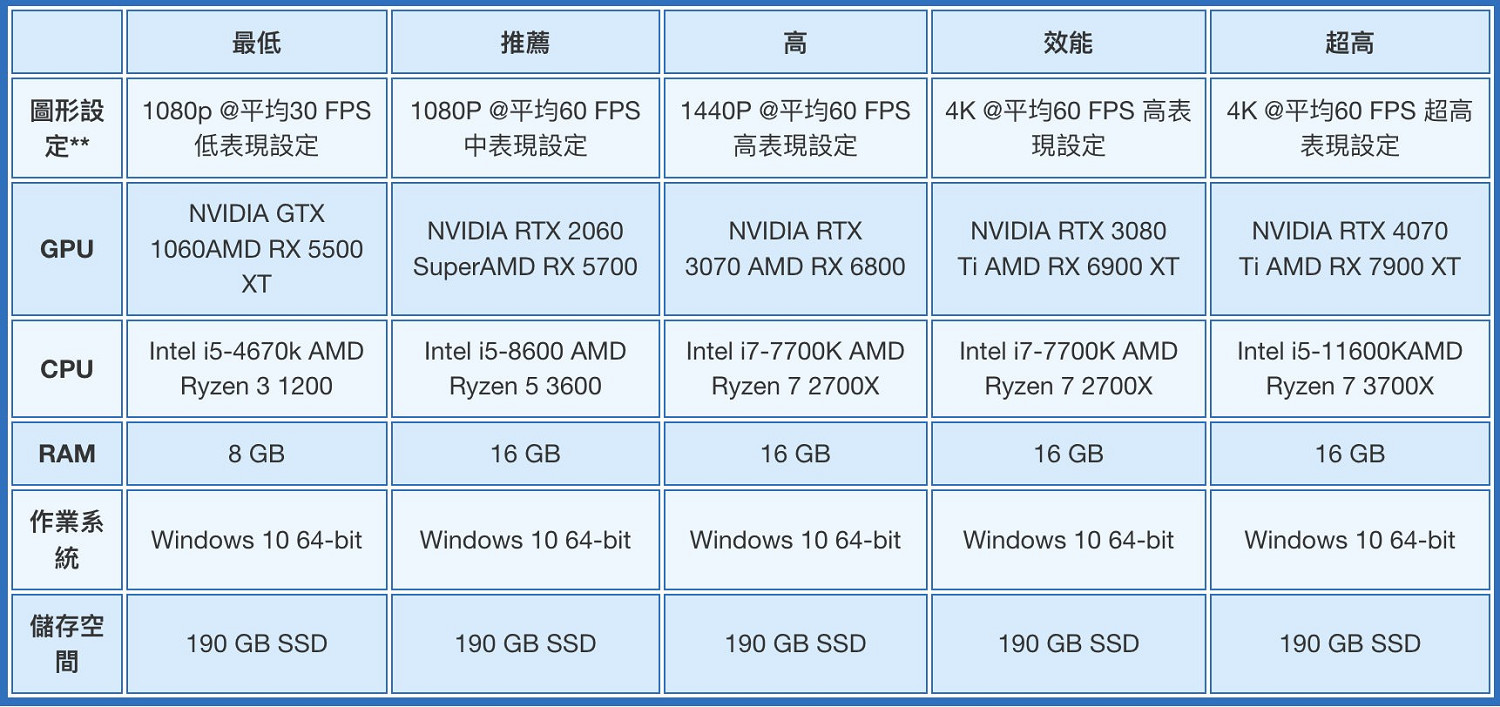This screenshot has width=1500, height=707.
Task: Click the 圖形設定** row label
Action: (x=67, y=128)
